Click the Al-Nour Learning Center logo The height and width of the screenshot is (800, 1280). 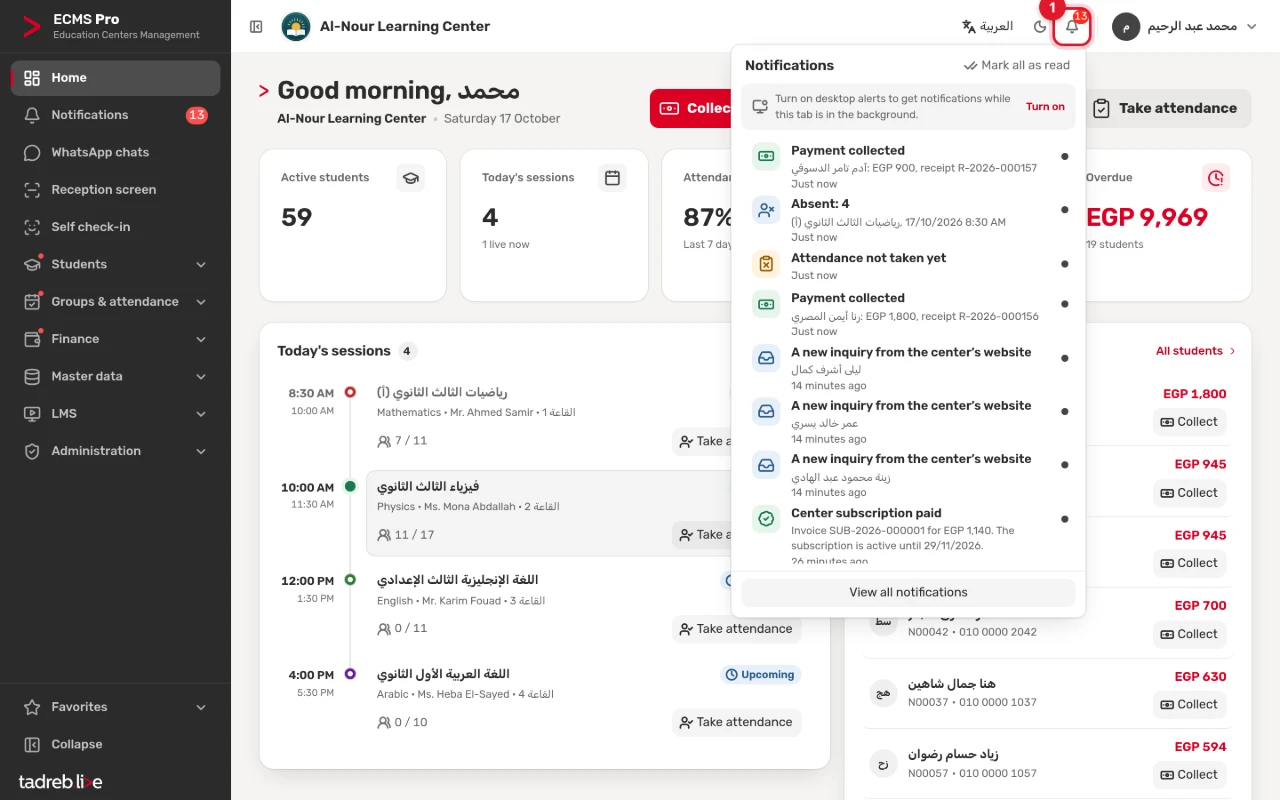click(x=295, y=27)
